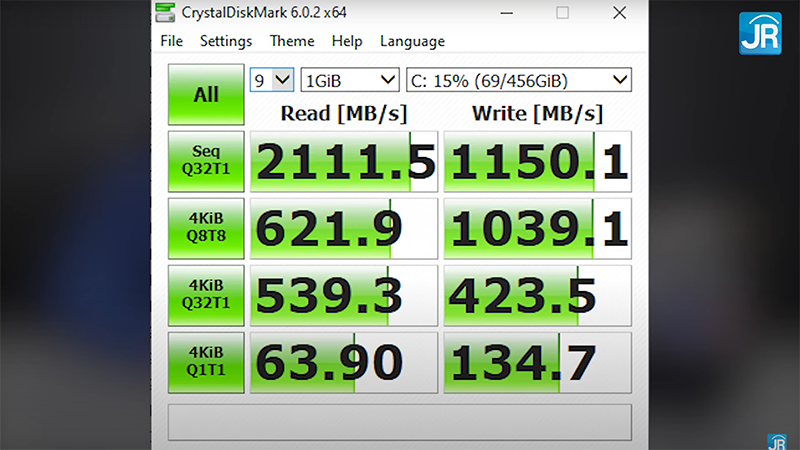This screenshot has width=800, height=450.
Task: Start the 4KiB Q8T8 test
Action: coord(206,227)
